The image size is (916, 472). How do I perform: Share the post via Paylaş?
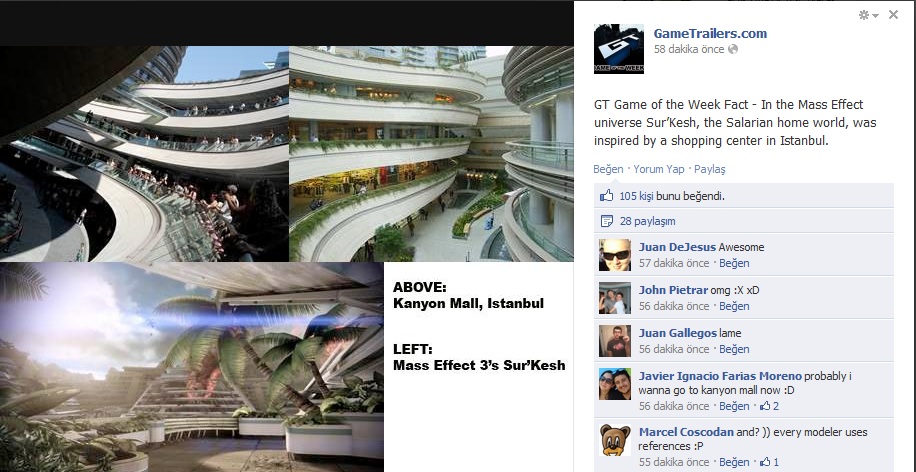tap(709, 169)
